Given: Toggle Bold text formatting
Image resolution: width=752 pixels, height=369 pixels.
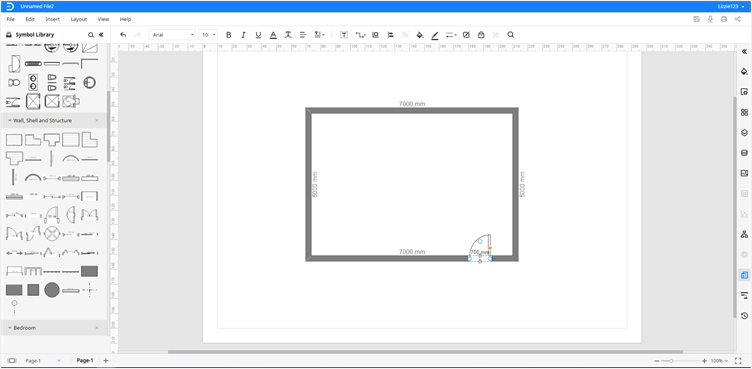Looking at the screenshot, I should [229, 35].
